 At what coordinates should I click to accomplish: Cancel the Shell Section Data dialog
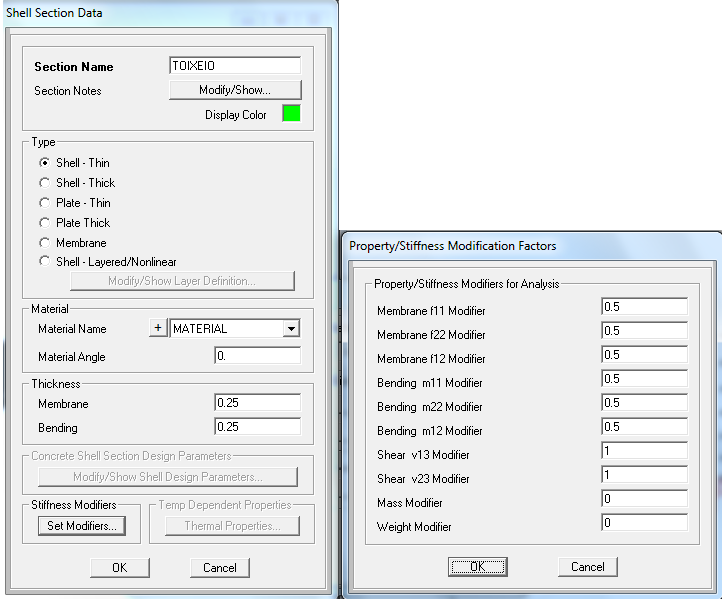(x=220, y=568)
